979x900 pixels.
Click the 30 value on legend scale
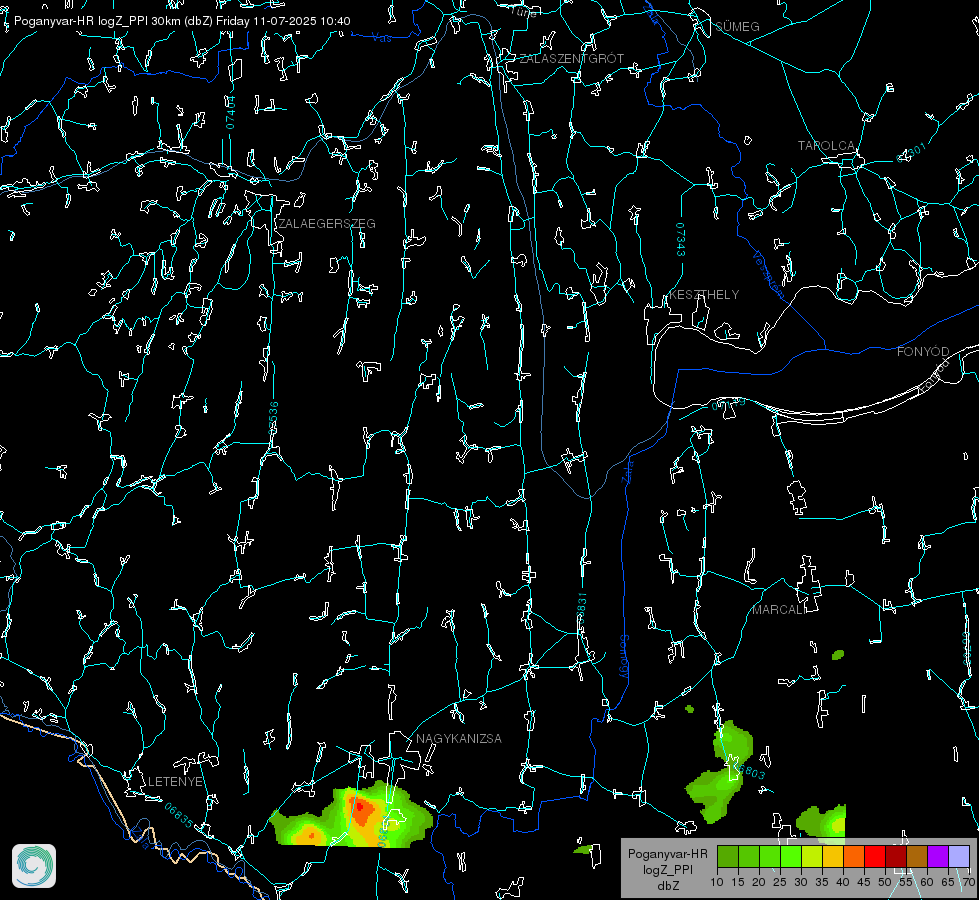(x=801, y=883)
